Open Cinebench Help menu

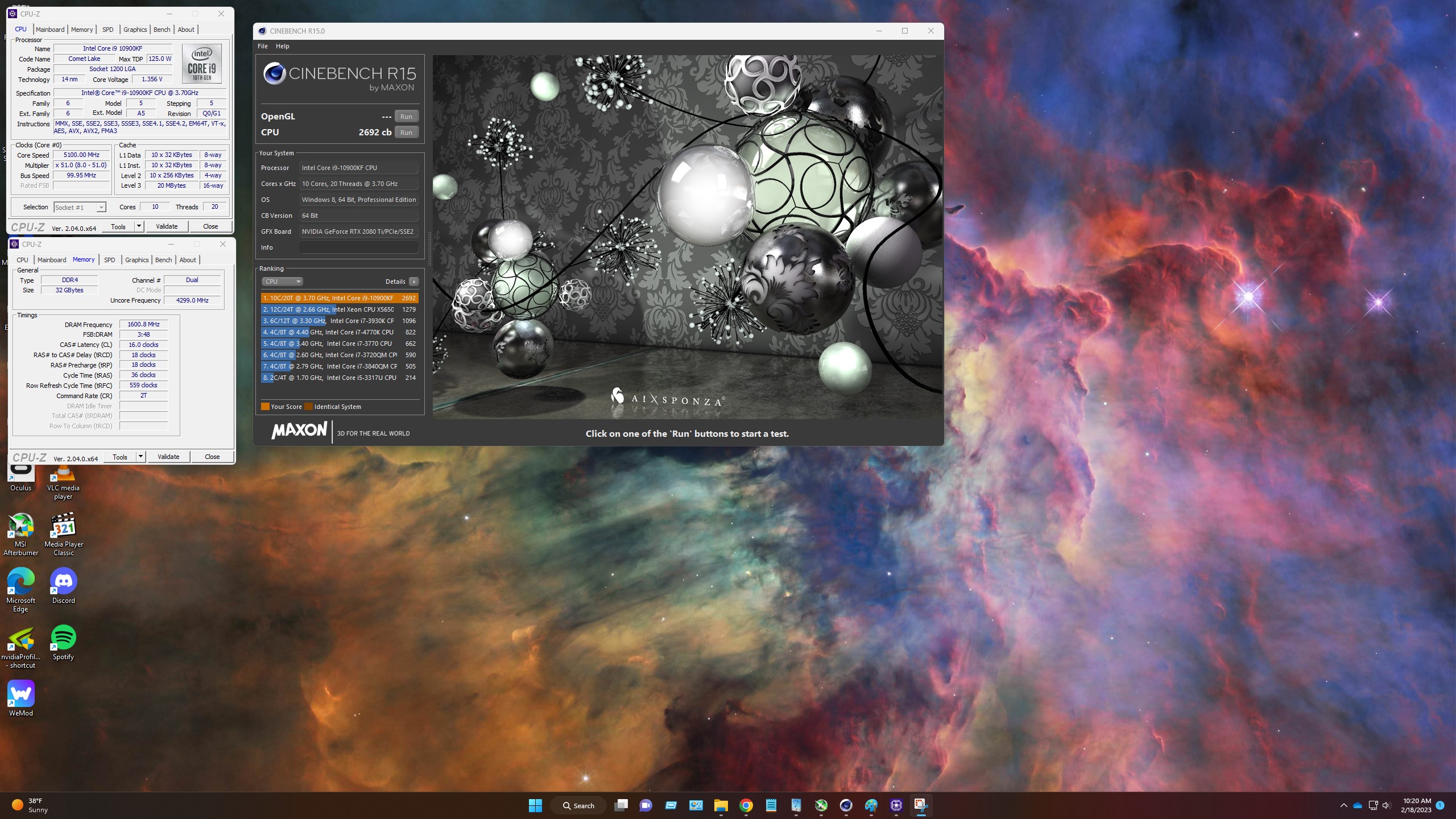pos(283,46)
